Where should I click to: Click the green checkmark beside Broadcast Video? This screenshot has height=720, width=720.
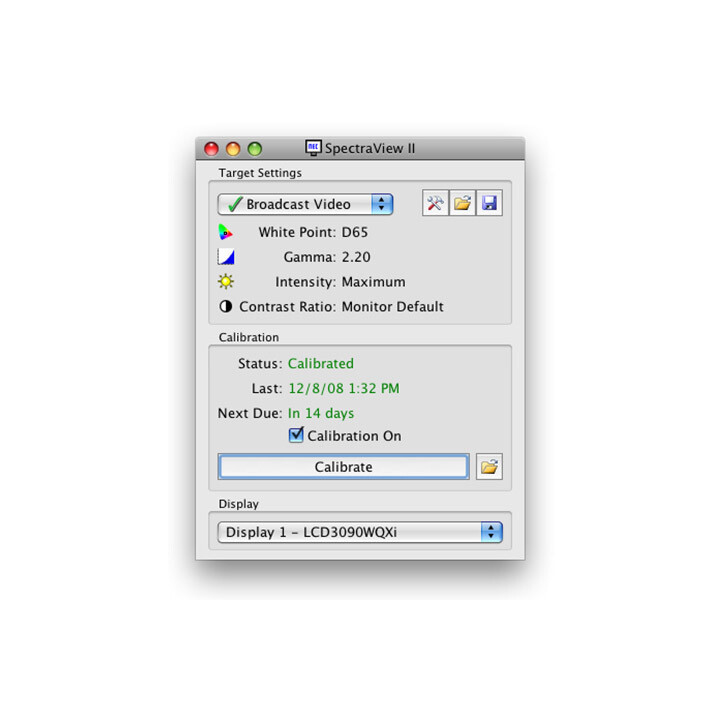tap(235, 204)
